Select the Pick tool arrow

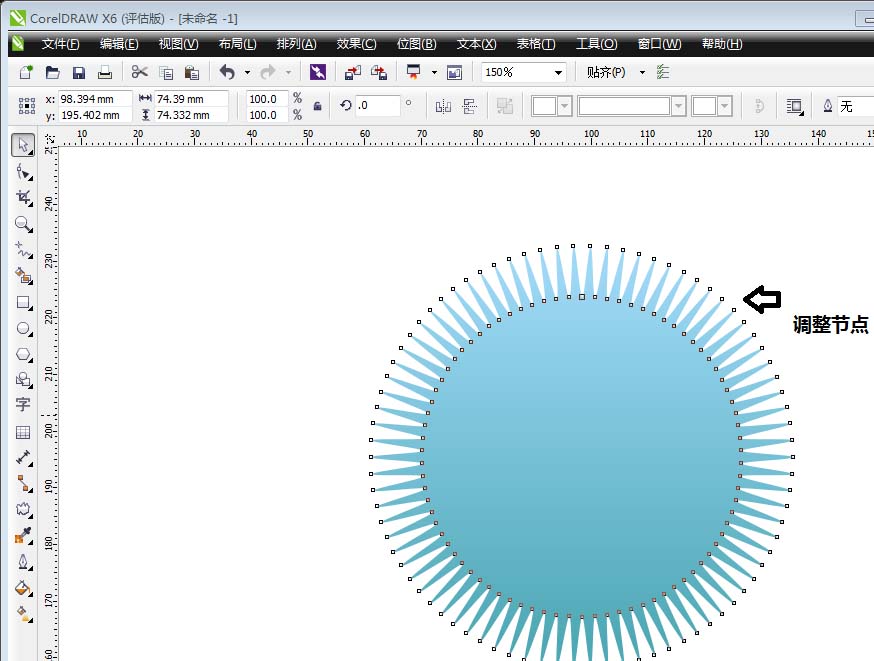click(x=22, y=146)
